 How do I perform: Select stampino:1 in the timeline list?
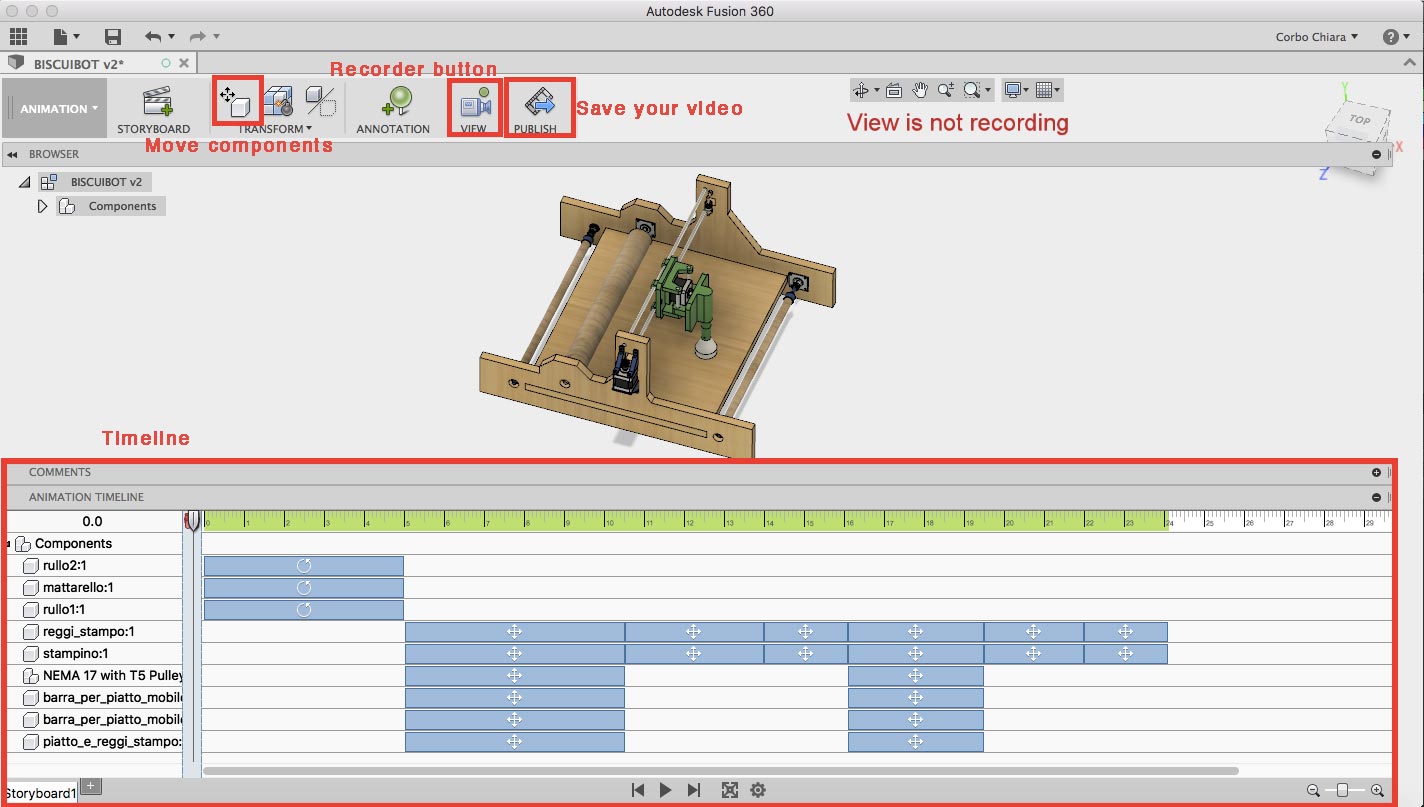78,654
